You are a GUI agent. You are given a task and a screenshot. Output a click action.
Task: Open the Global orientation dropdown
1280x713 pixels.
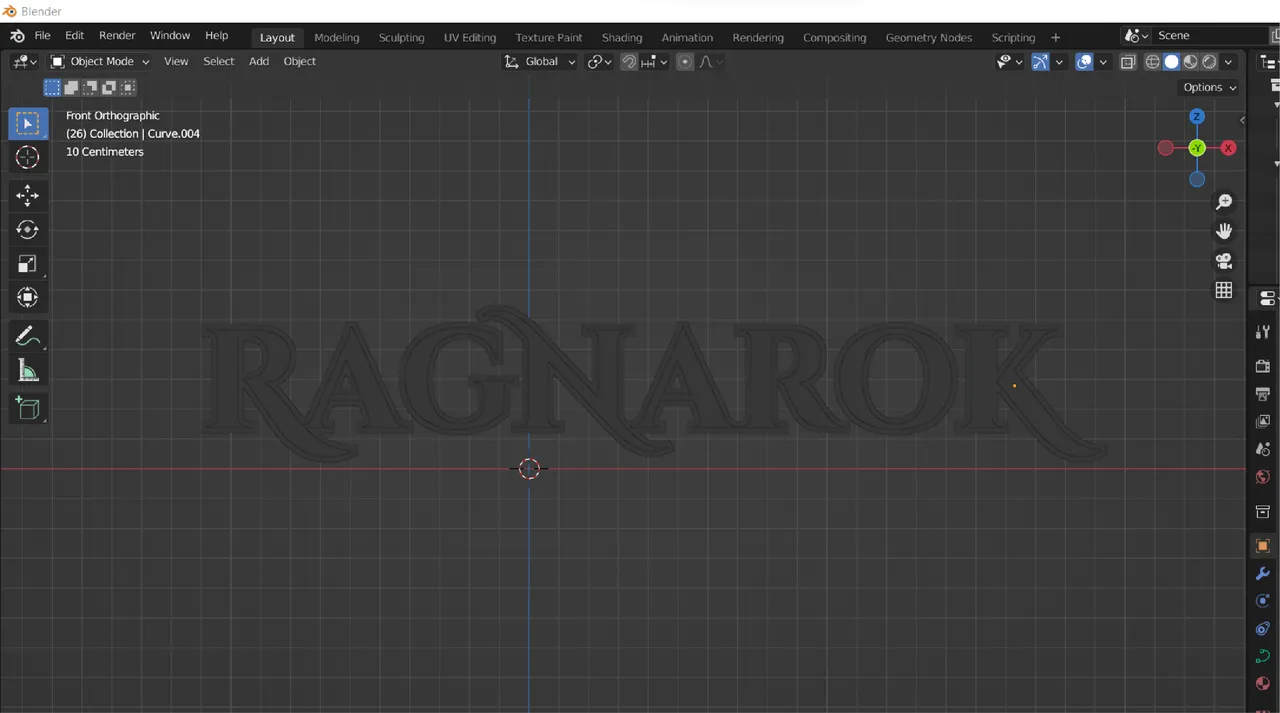pos(540,62)
